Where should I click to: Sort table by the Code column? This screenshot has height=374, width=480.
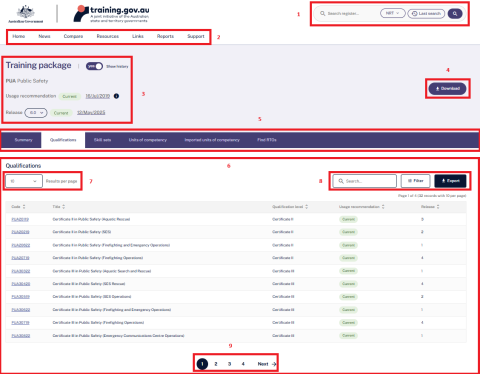click(24, 207)
